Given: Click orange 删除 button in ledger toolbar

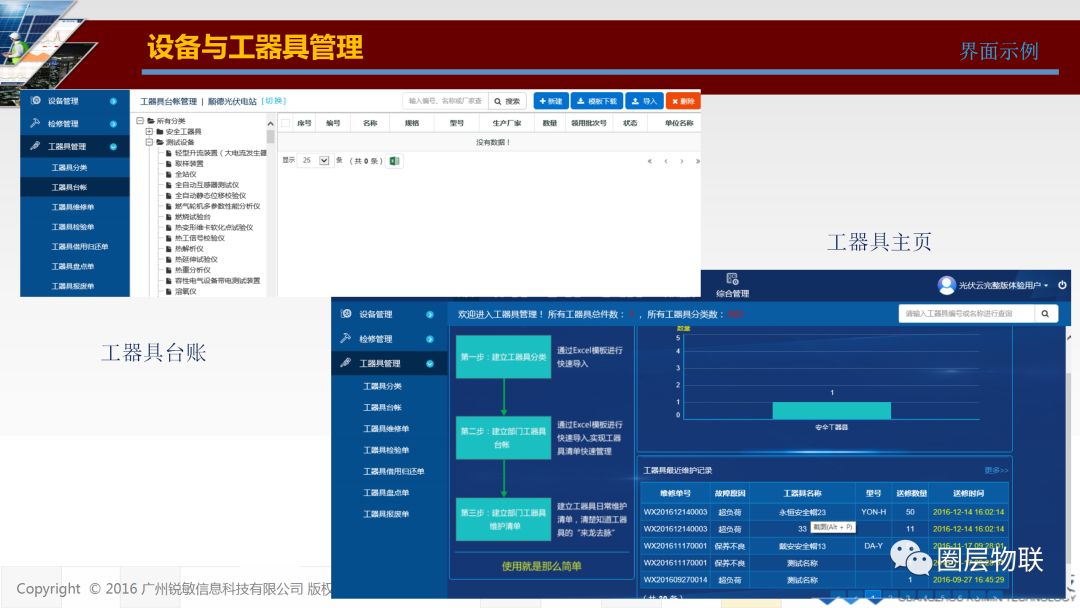Looking at the screenshot, I should [x=683, y=101].
